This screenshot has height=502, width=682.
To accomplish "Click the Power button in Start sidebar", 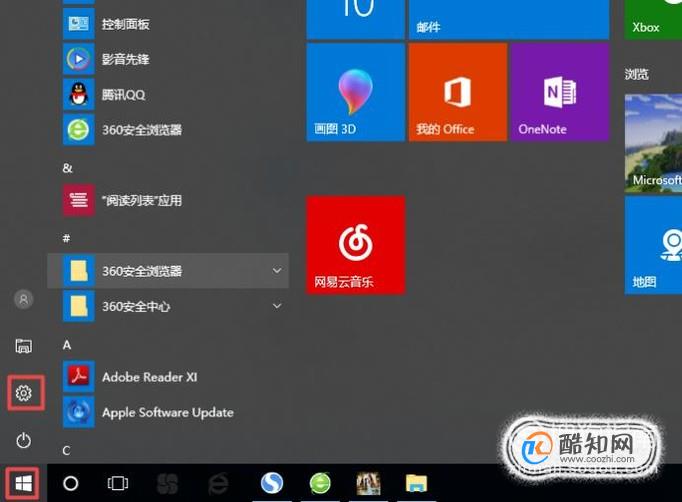I will pyautogui.click(x=23, y=441).
